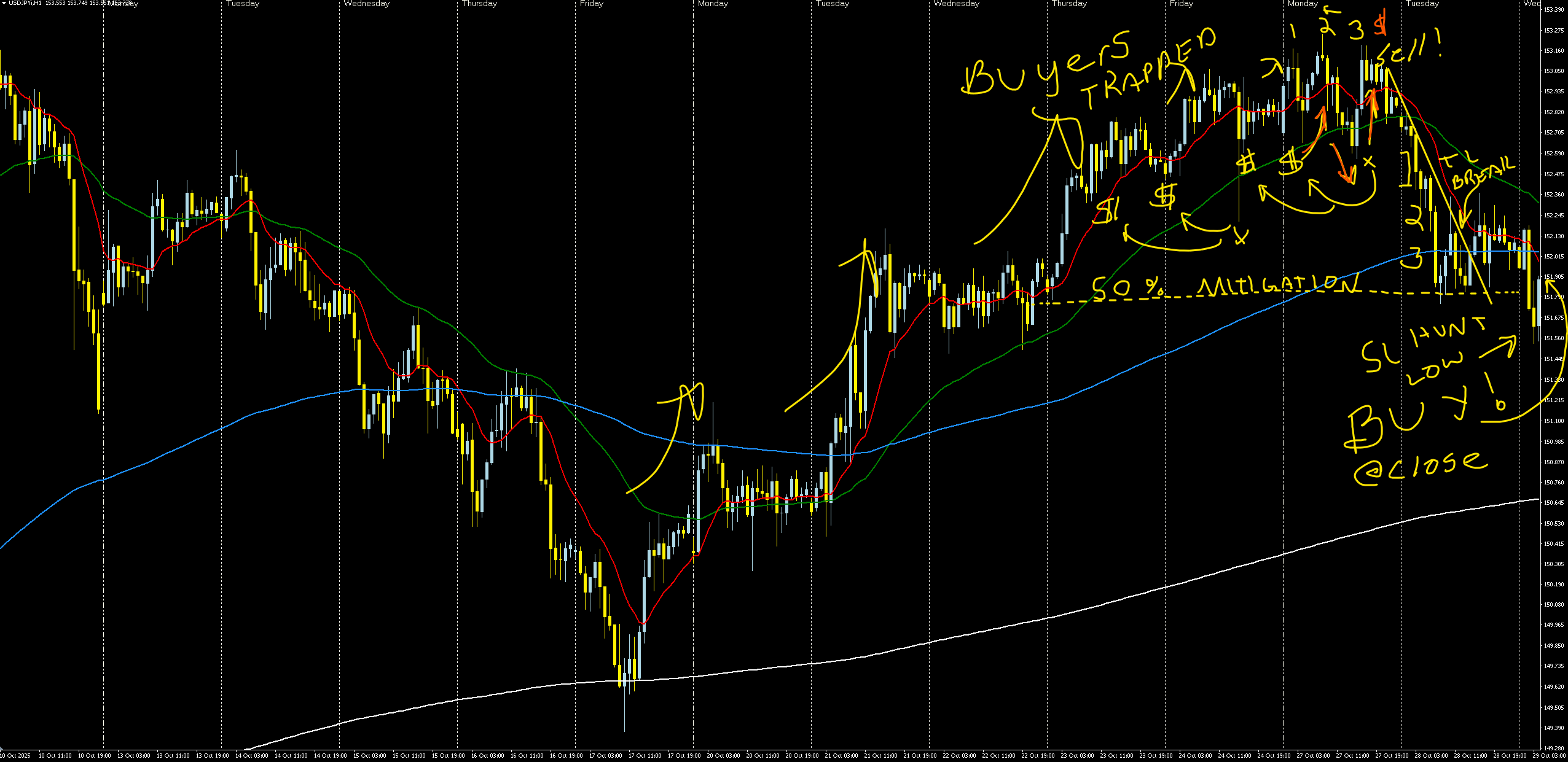Click the 153.390 price axis label
The width and height of the screenshot is (1568, 762).
click(x=1553, y=10)
